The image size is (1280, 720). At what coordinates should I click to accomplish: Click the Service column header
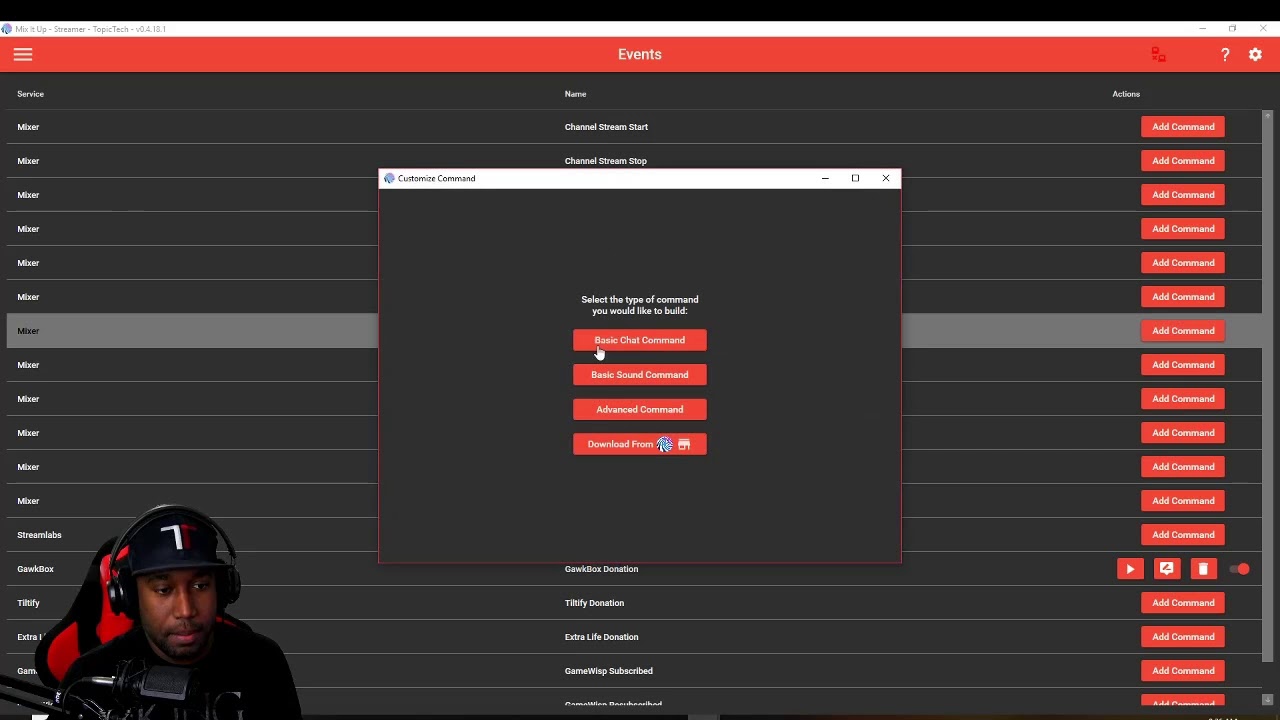coord(30,94)
